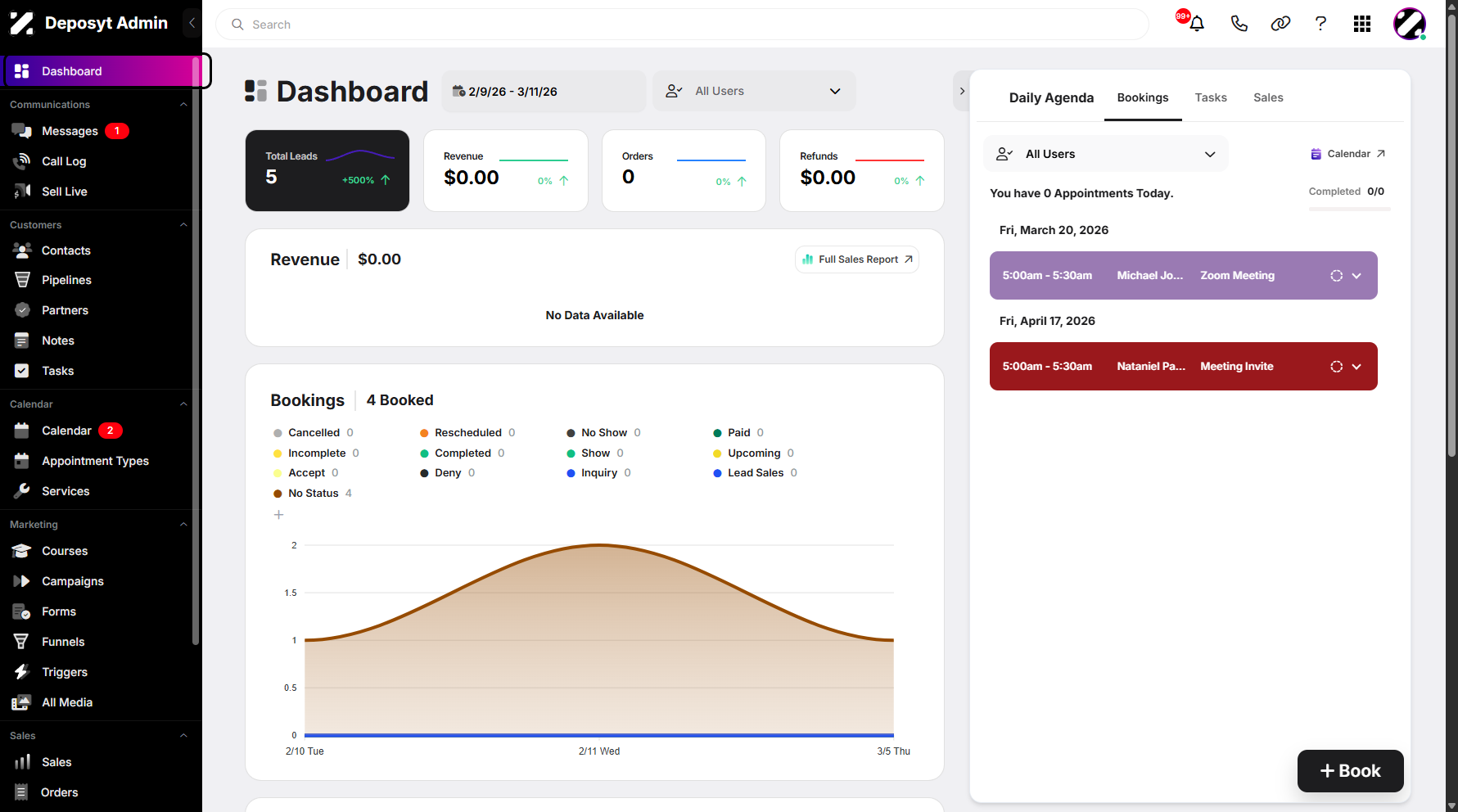Open the help question mark icon

[1320, 24]
